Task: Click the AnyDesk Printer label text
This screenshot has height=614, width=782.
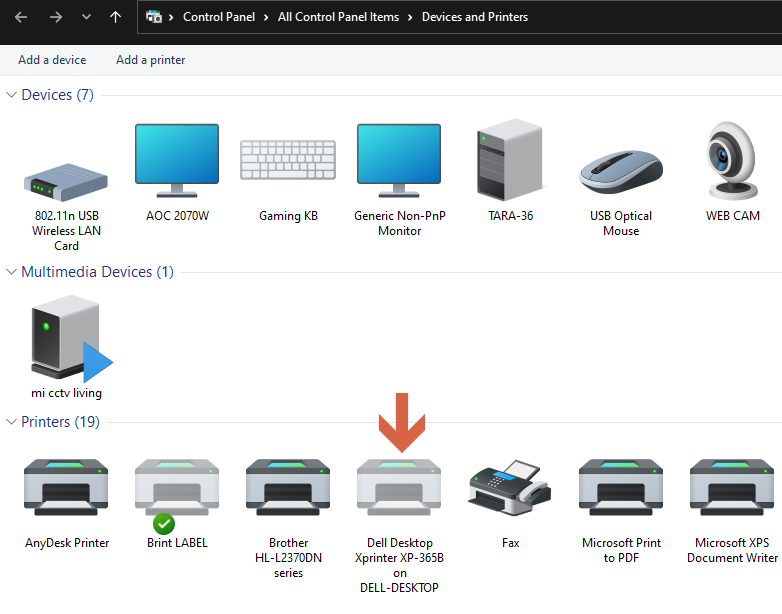Action: pos(67,543)
